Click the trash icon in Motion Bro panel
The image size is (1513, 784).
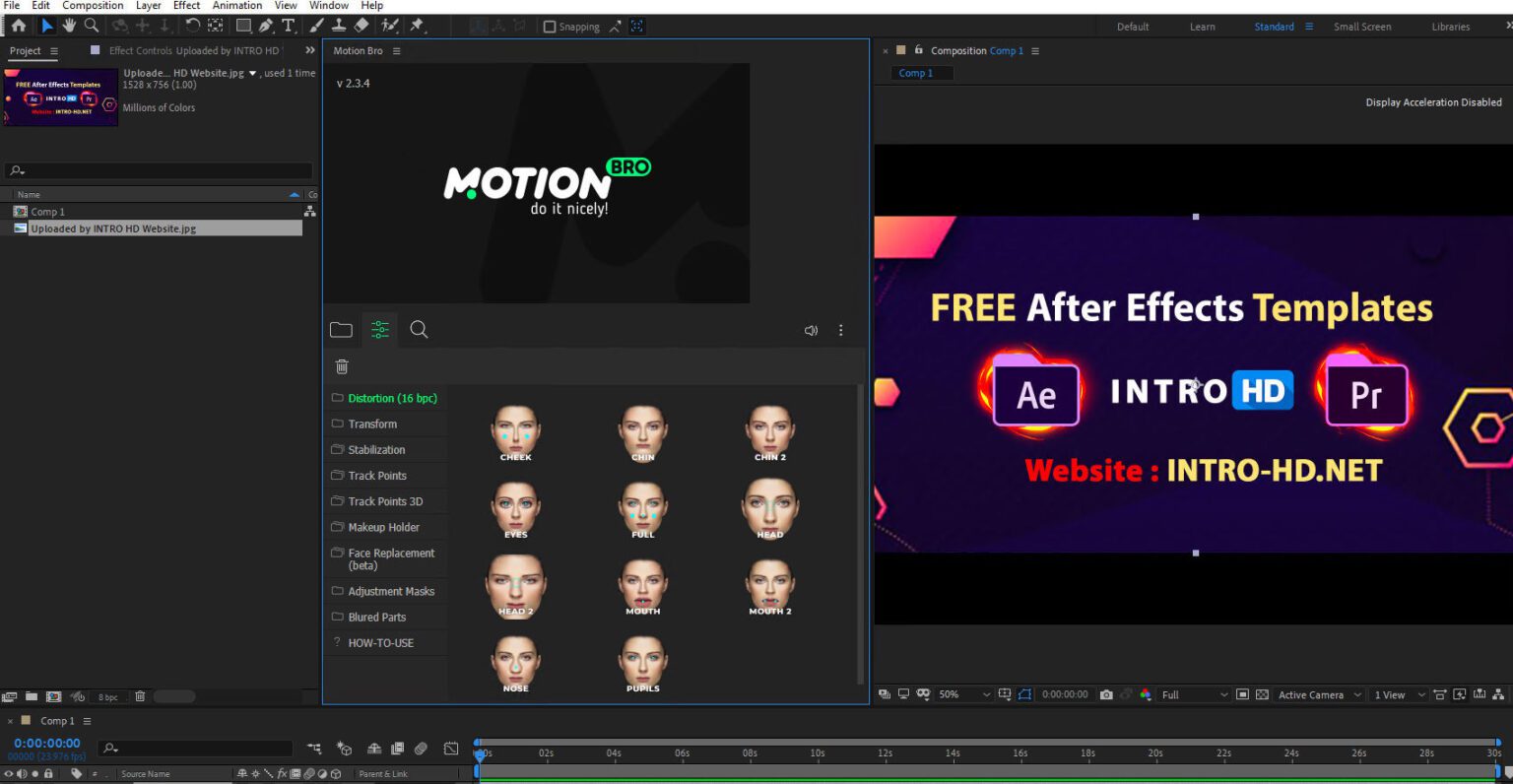click(x=341, y=365)
